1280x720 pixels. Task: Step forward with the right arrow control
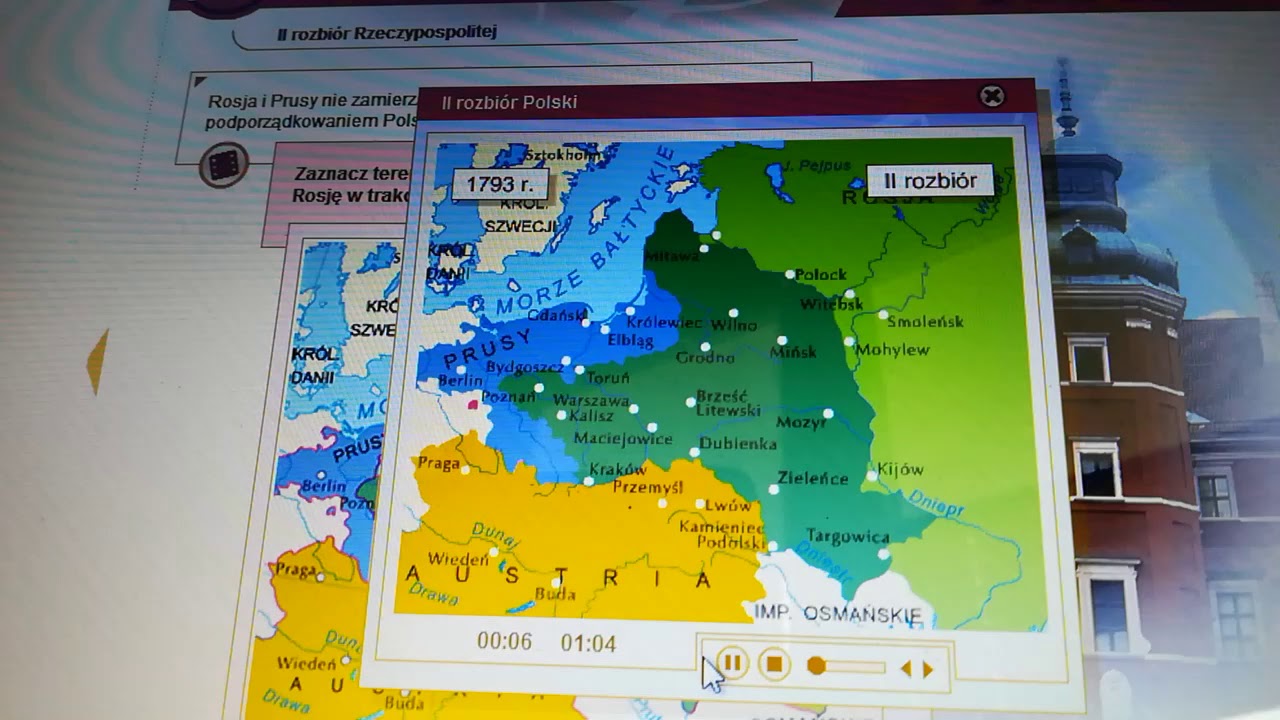coord(928,670)
